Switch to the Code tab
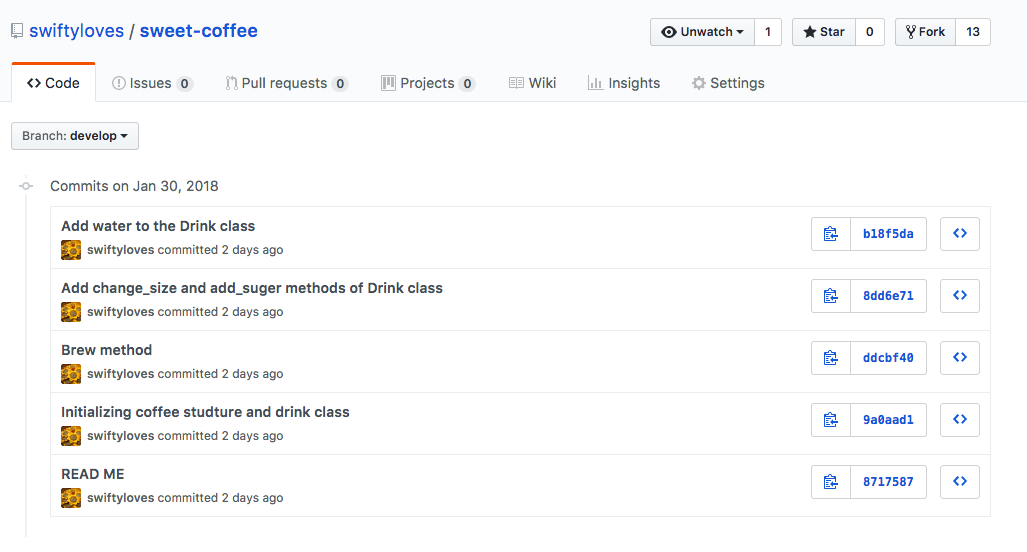This screenshot has width=1027, height=552. [x=53, y=83]
